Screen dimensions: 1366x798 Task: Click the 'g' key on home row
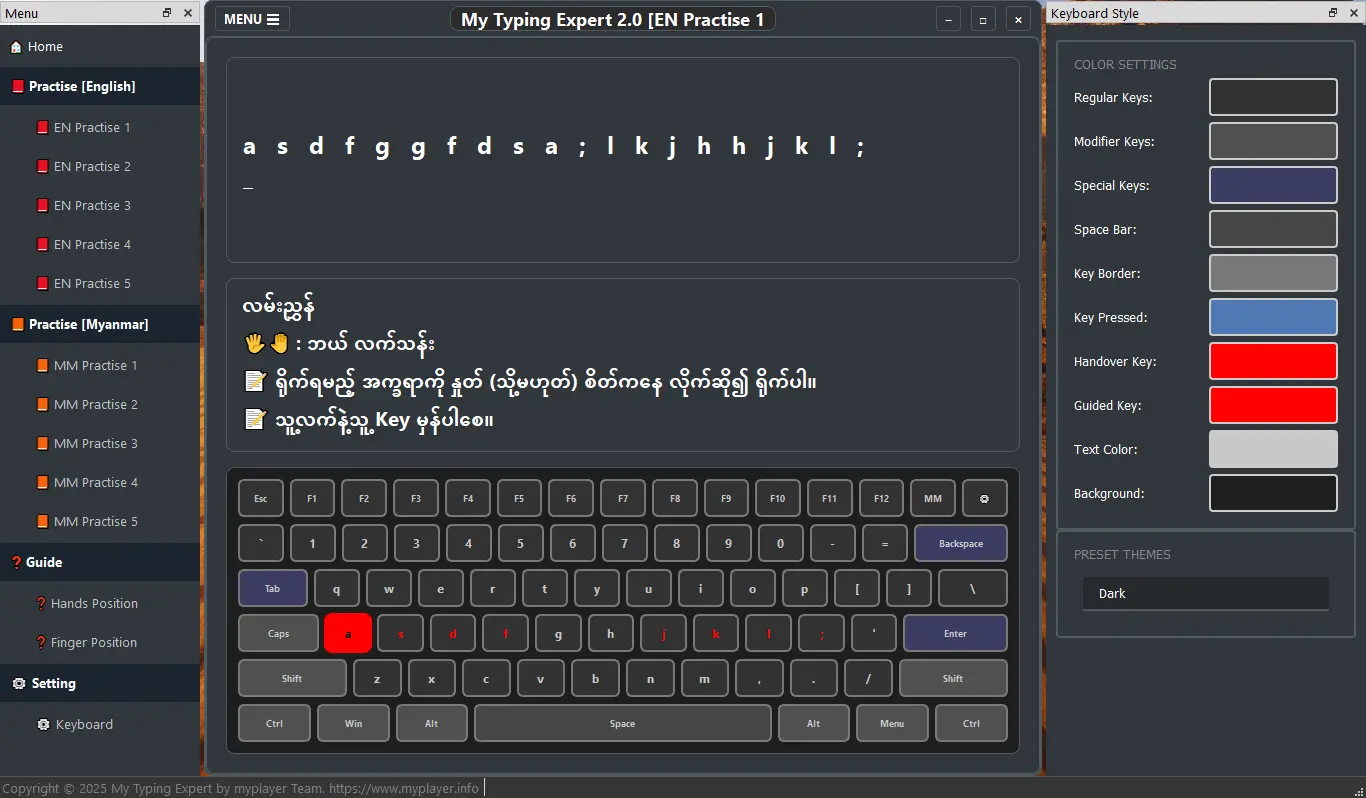[x=559, y=633]
